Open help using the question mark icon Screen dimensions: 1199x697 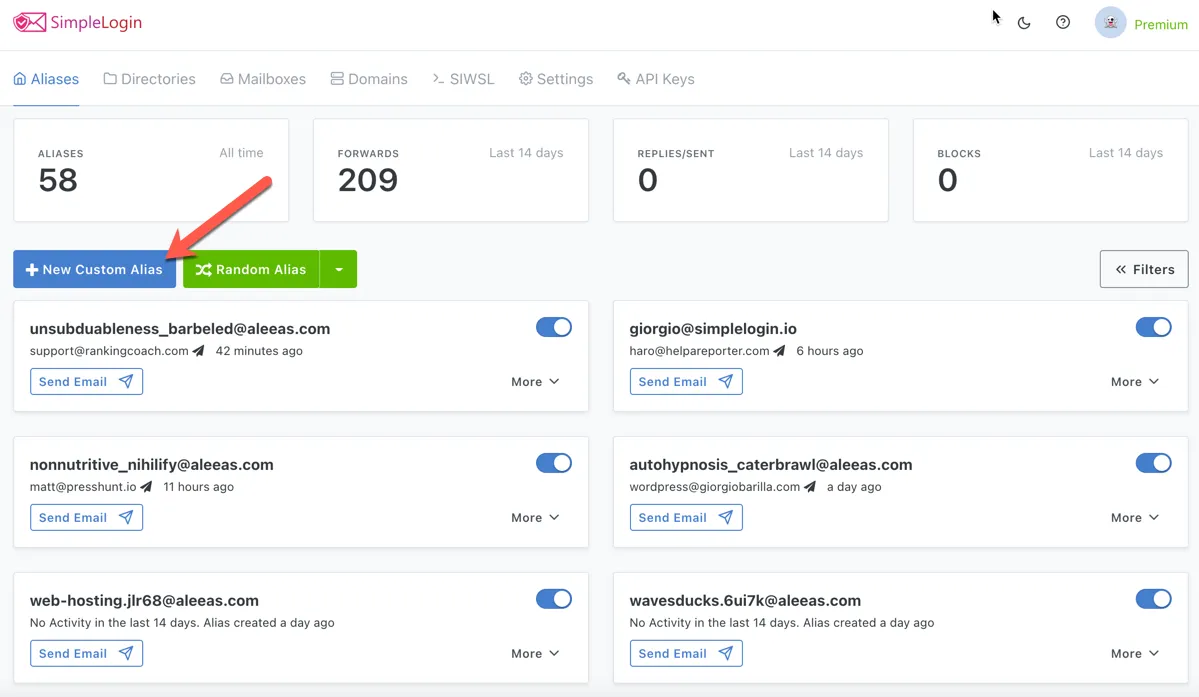tap(1063, 22)
